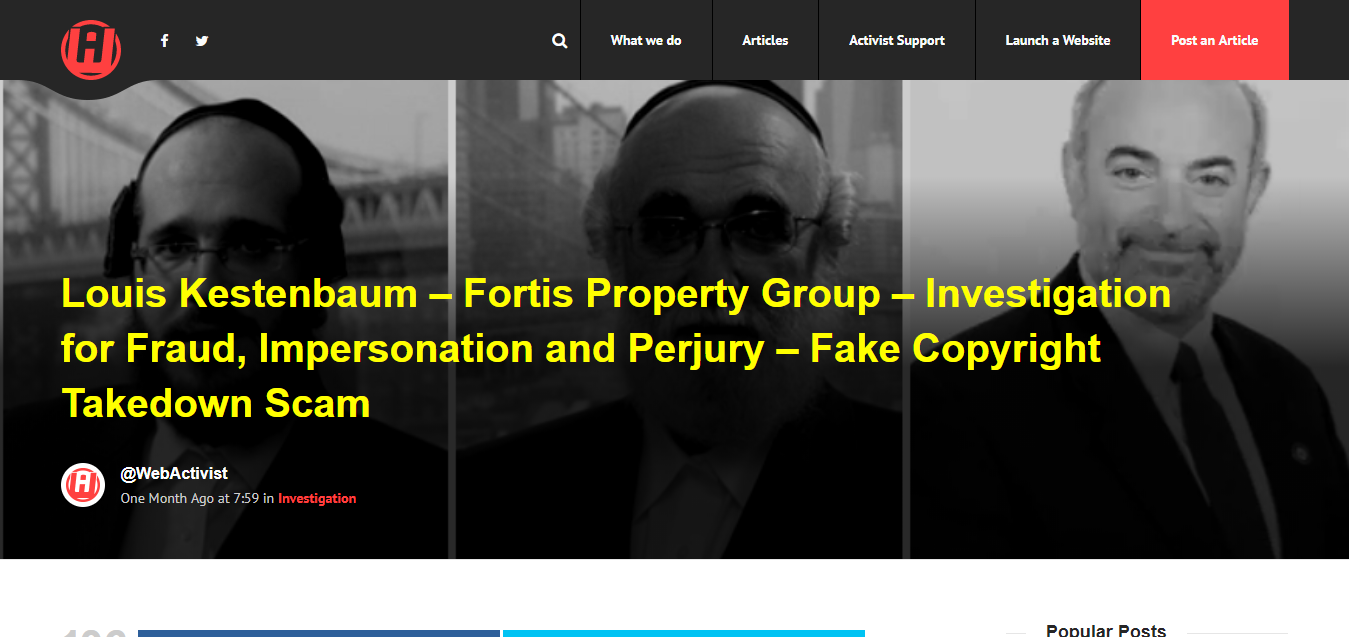Click the dark blue Facebook share bar
Screen dimensions: 1349x637
319,633
